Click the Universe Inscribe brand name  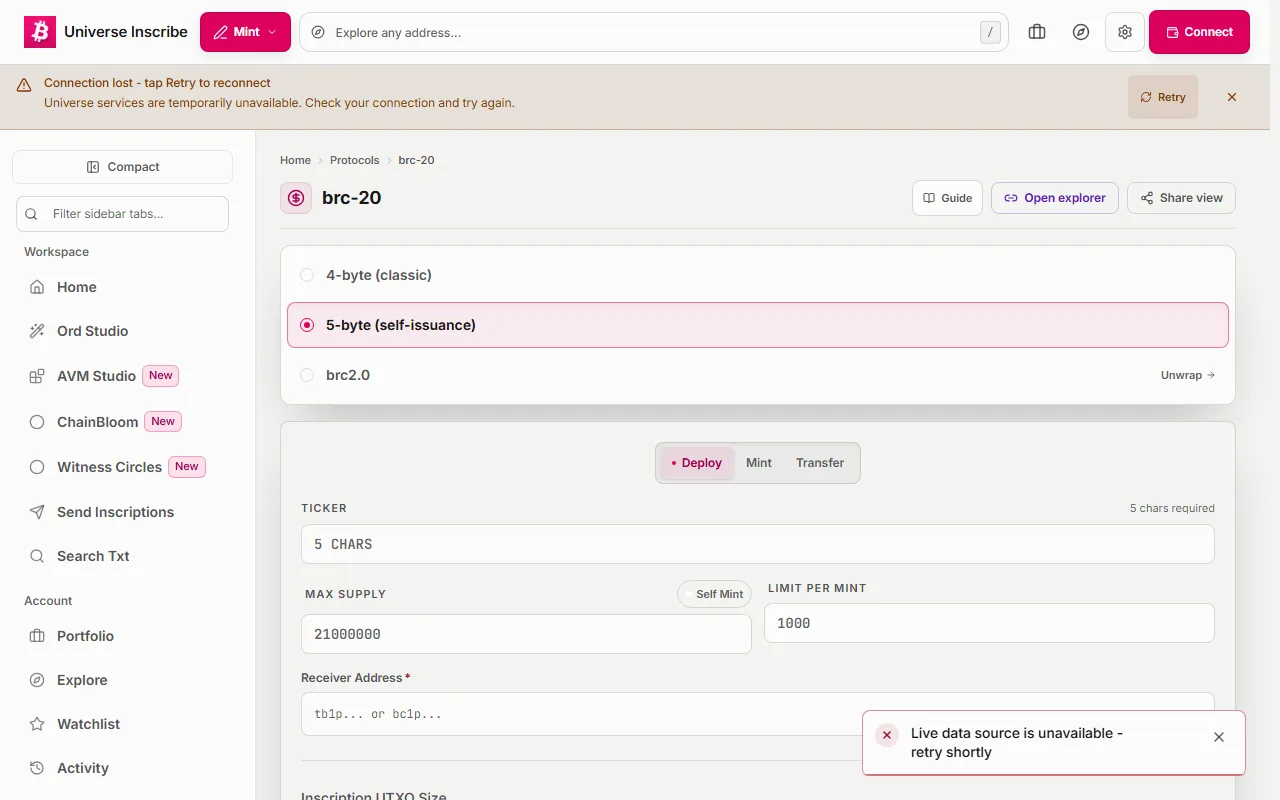pos(126,32)
